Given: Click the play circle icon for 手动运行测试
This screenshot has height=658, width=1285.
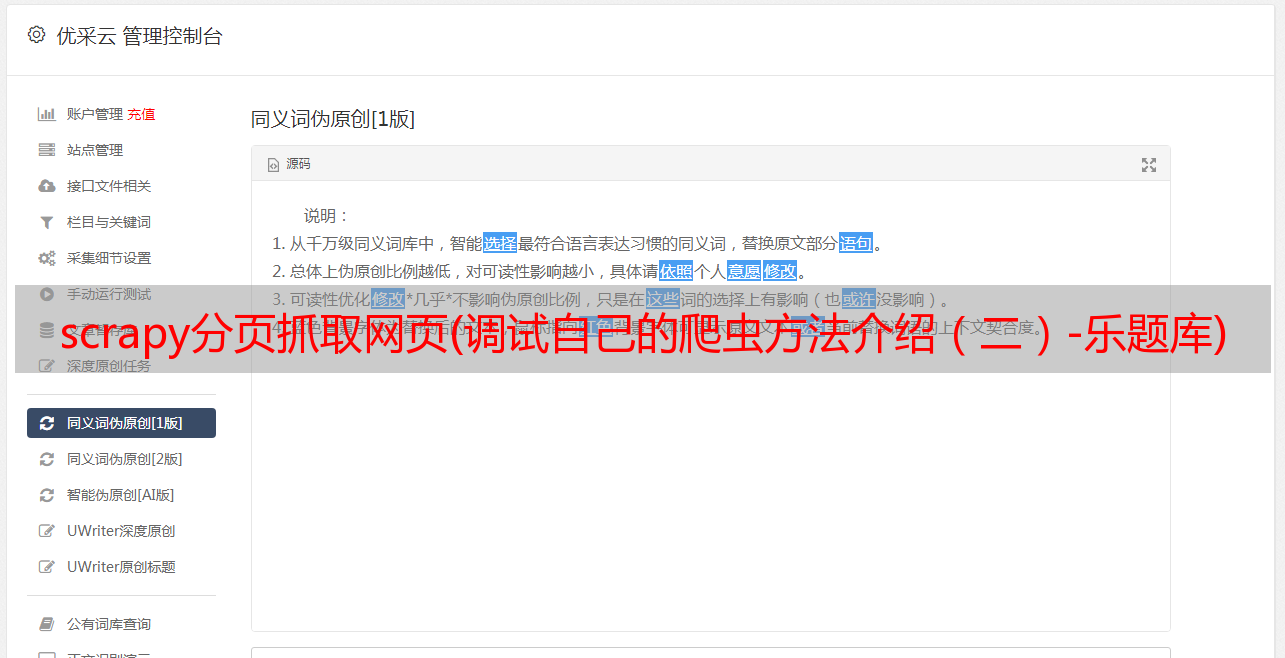Looking at the screenshot, I should (46, 294).
